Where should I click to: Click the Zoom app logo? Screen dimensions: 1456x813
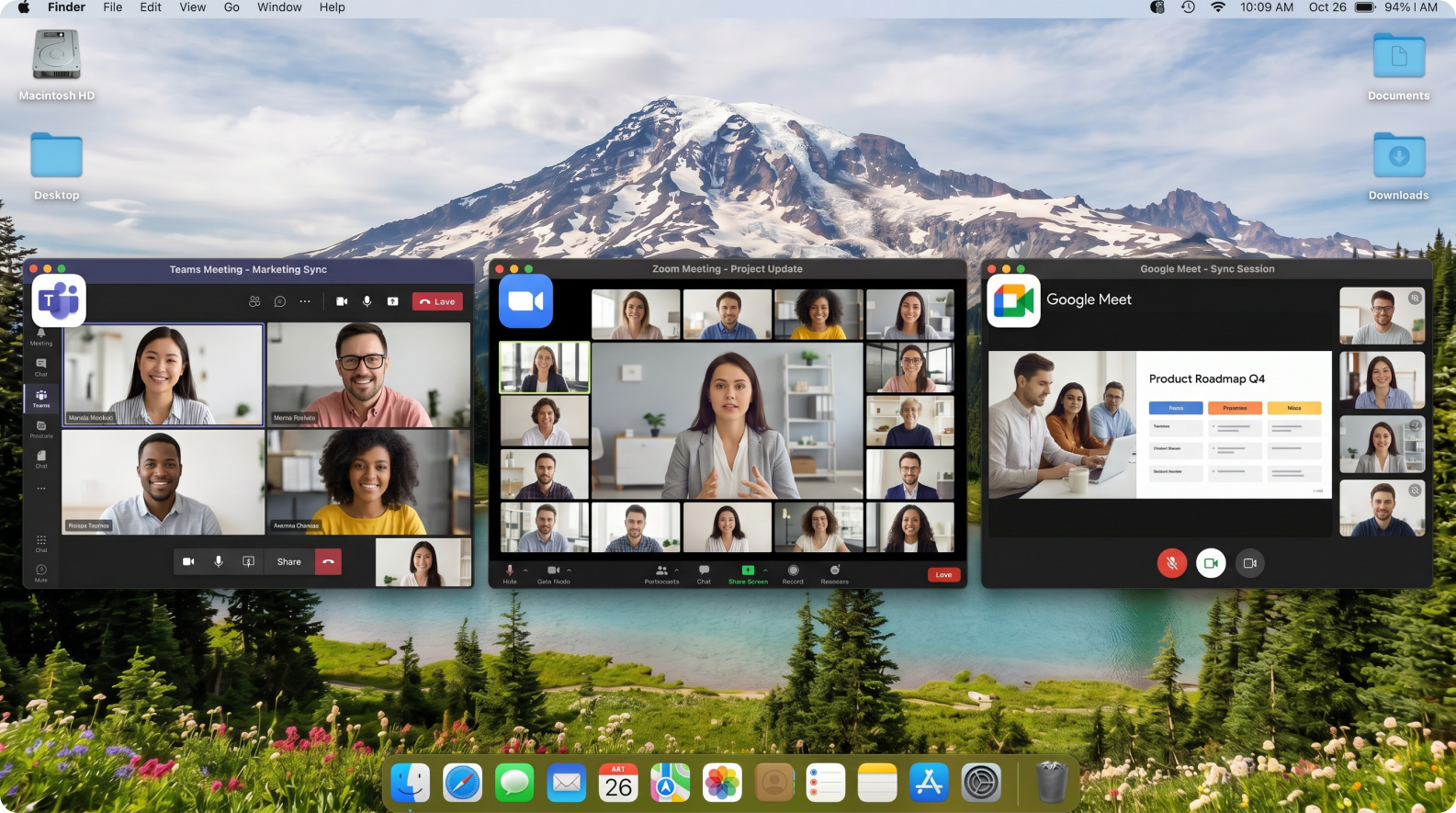[x=525, y=300]
